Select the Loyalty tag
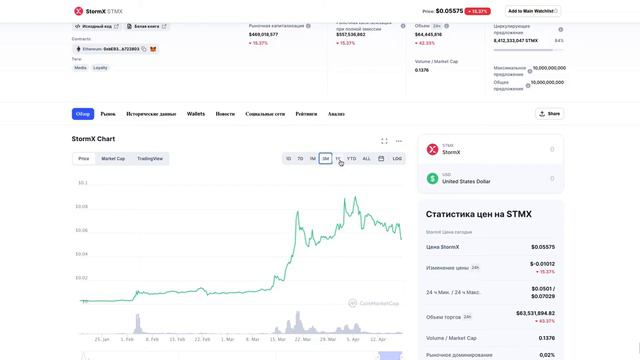 pos(100,68)
